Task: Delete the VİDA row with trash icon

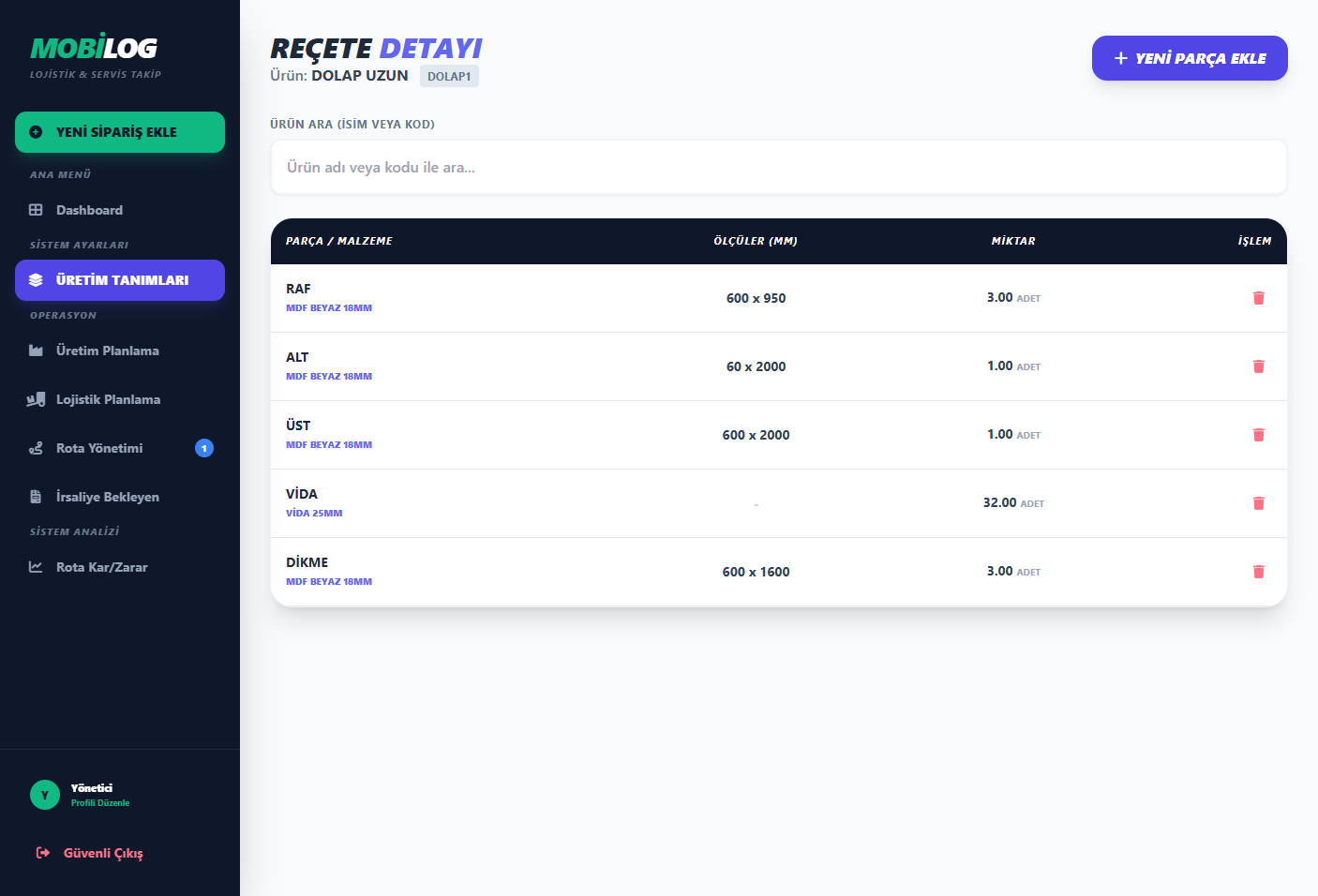Action: click(1258, 503)
